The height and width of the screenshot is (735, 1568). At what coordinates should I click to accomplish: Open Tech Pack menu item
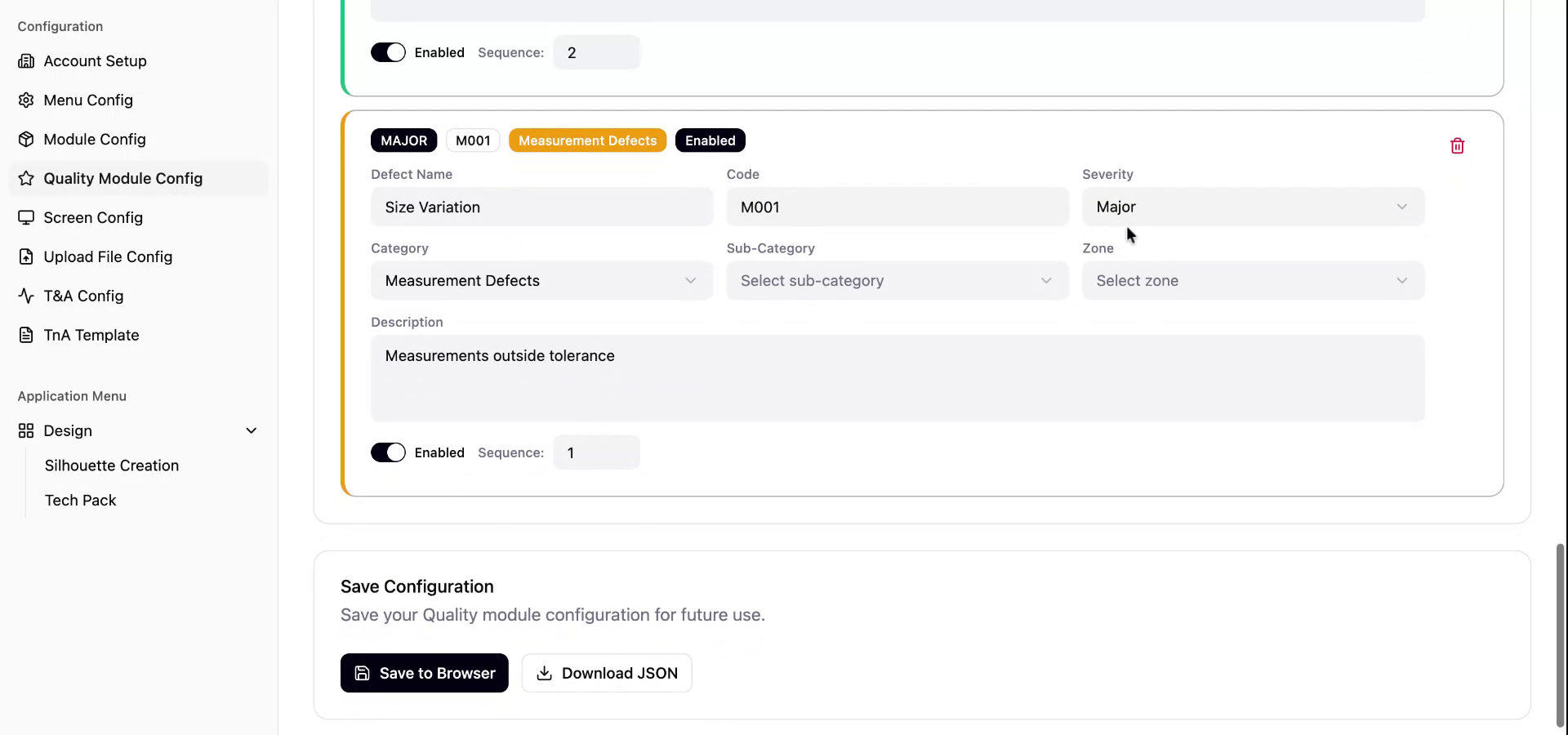81,501
